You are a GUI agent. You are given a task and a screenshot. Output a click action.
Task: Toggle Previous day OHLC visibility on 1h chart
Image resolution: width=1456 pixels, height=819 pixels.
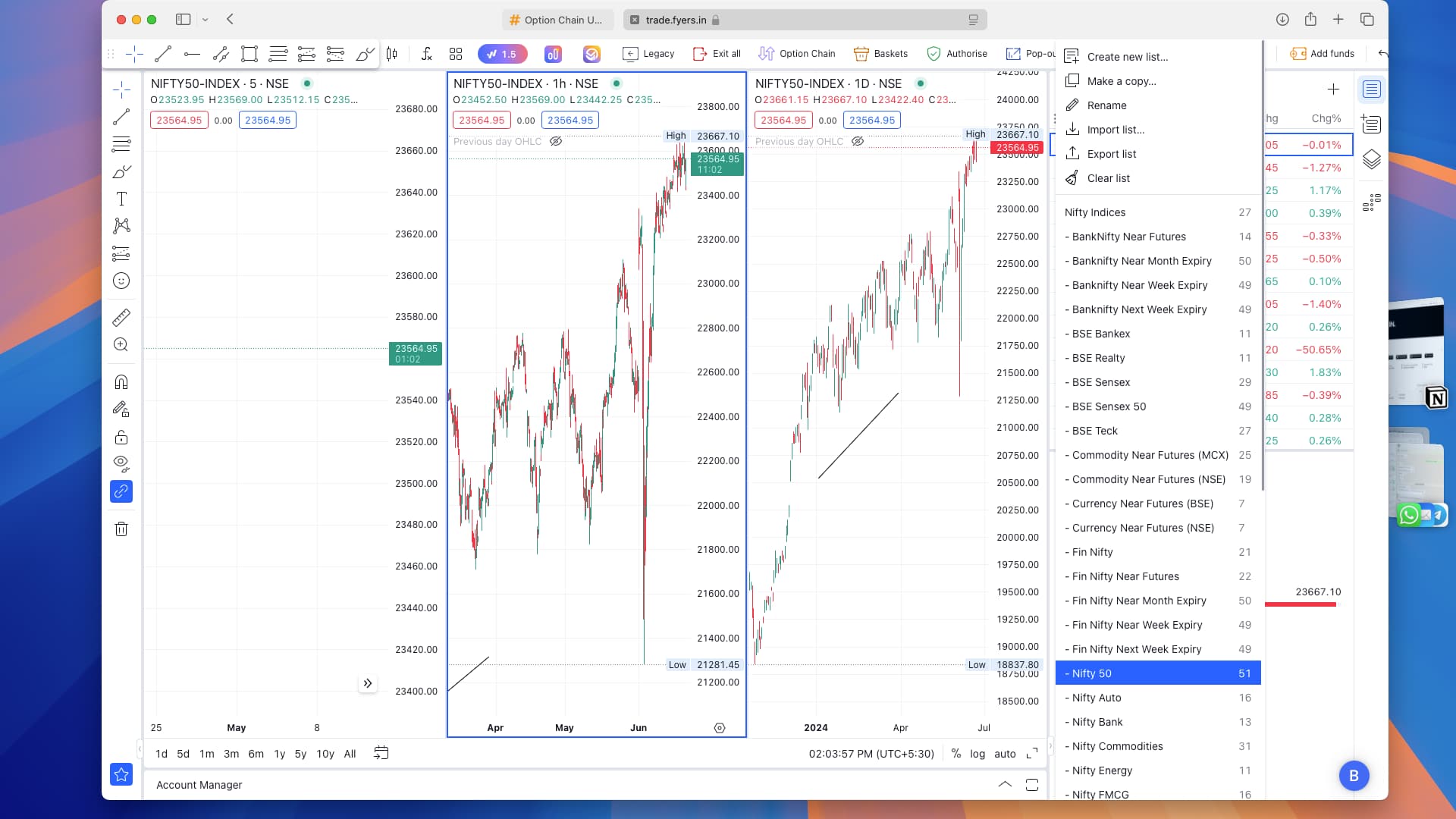pos(556,142)
